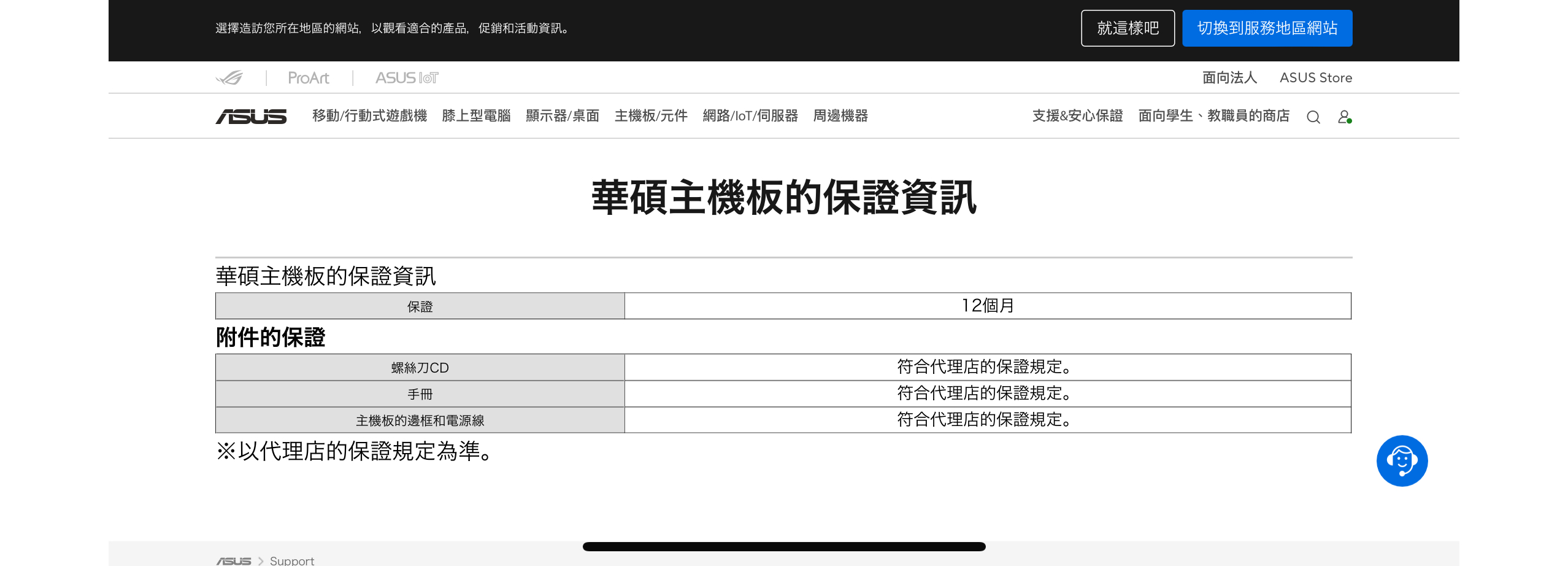This screenshot has height=566, width=1568.
Task: Expand the 網路/IoT/伺服器 menu
Action: tap(750, 116)
